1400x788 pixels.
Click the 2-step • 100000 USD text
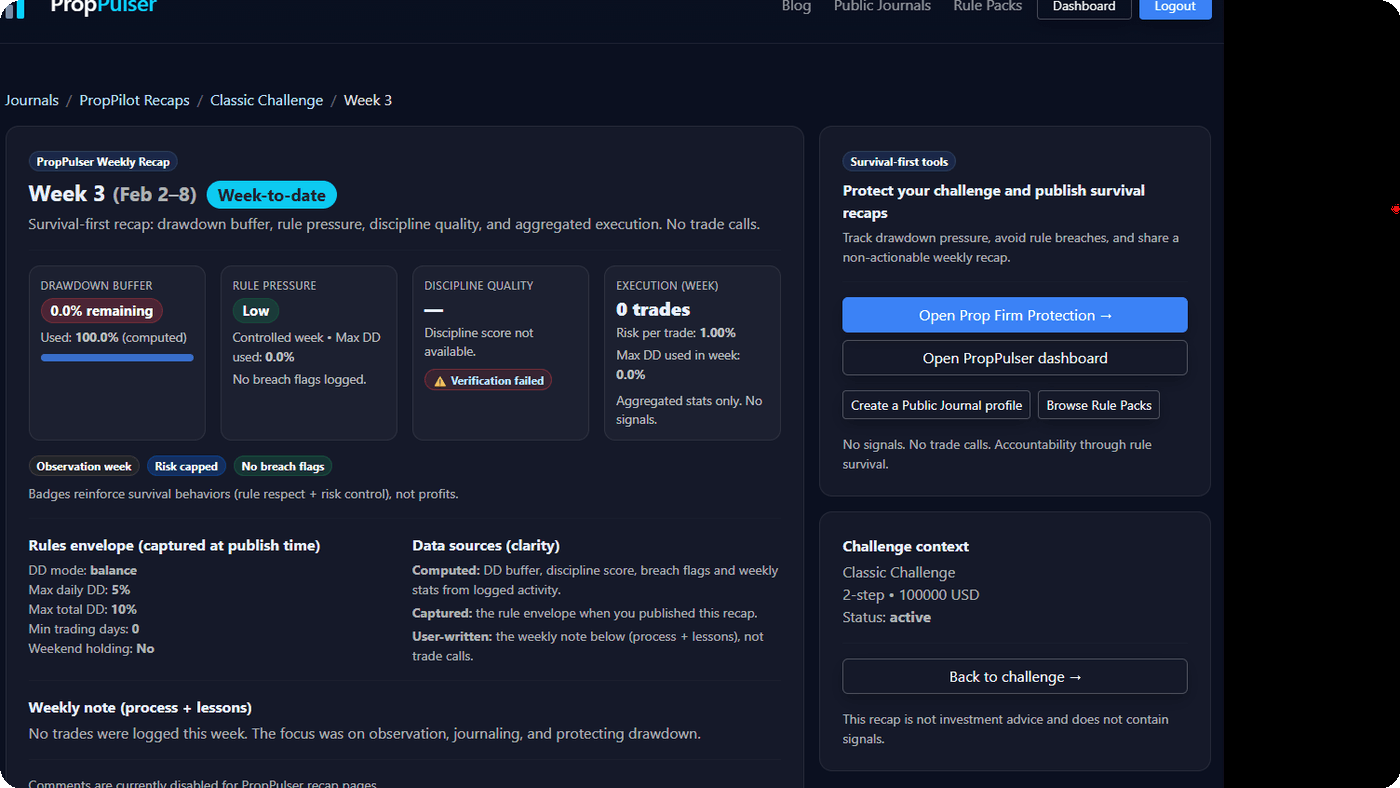[x=911, y=595]
